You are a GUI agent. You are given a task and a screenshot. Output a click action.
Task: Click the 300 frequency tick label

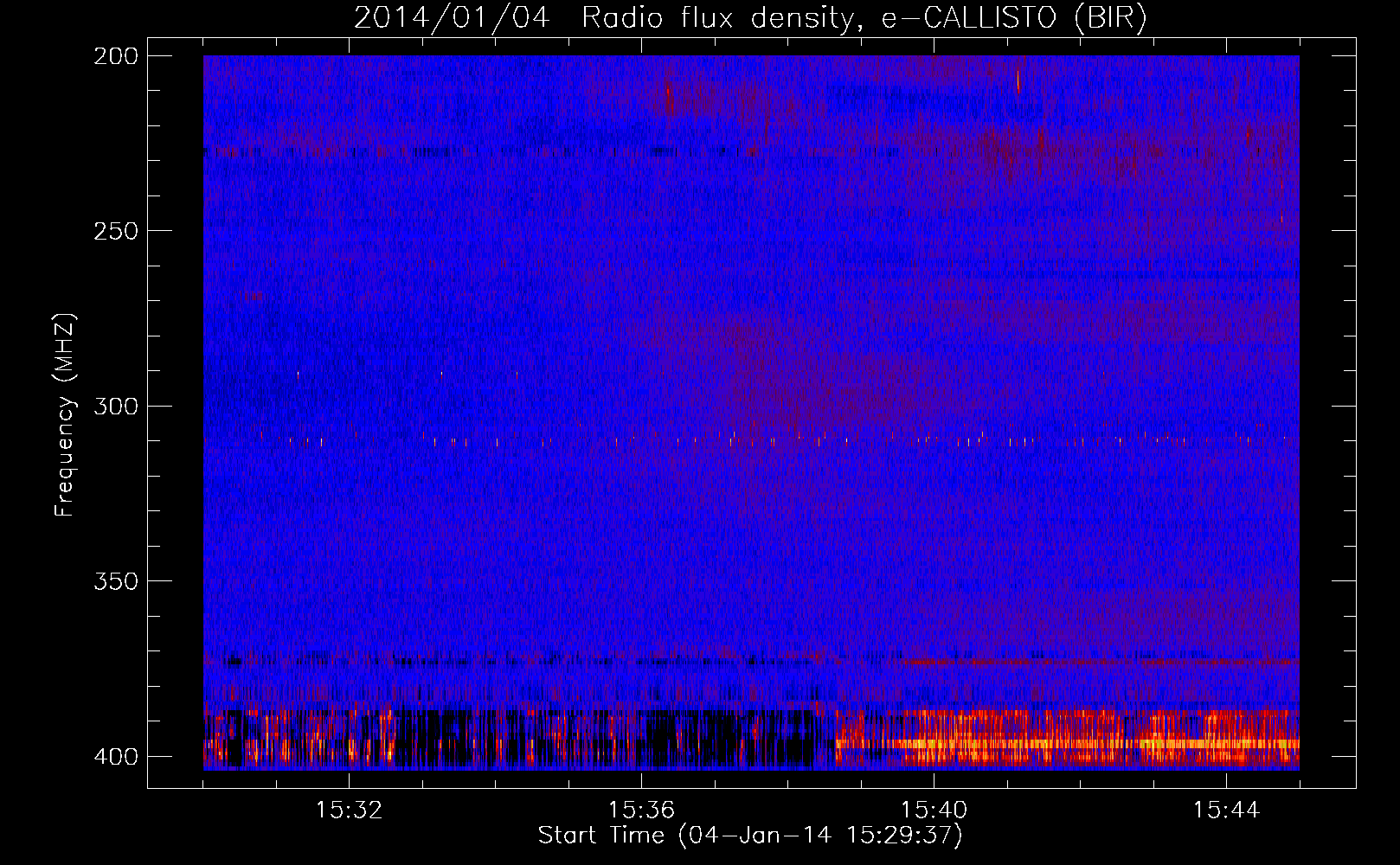116,406
